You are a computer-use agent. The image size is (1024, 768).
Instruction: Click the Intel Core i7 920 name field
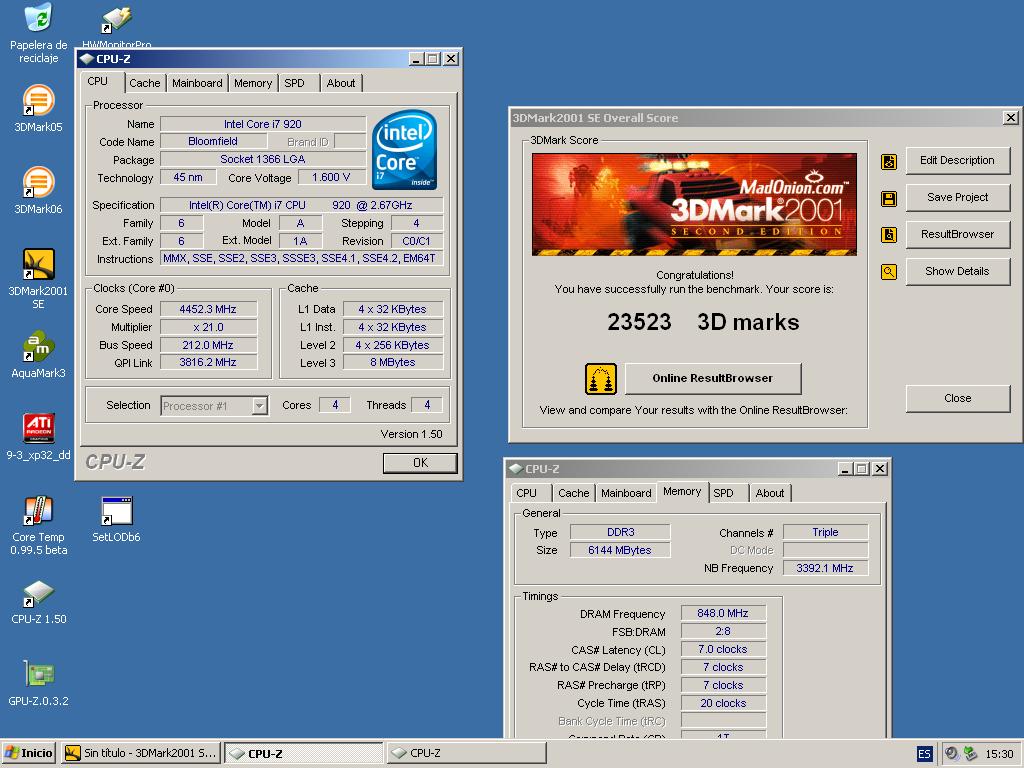pos(263,124)
